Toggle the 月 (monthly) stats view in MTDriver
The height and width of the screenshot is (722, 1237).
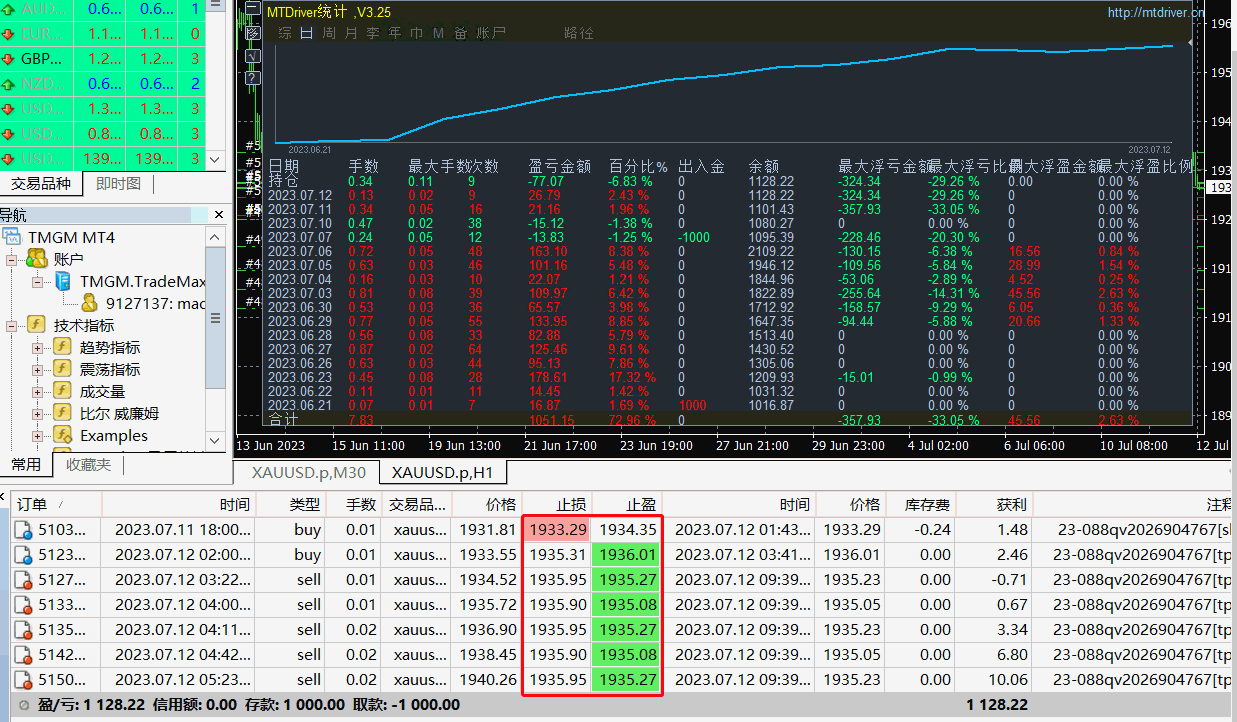point(350,33)
